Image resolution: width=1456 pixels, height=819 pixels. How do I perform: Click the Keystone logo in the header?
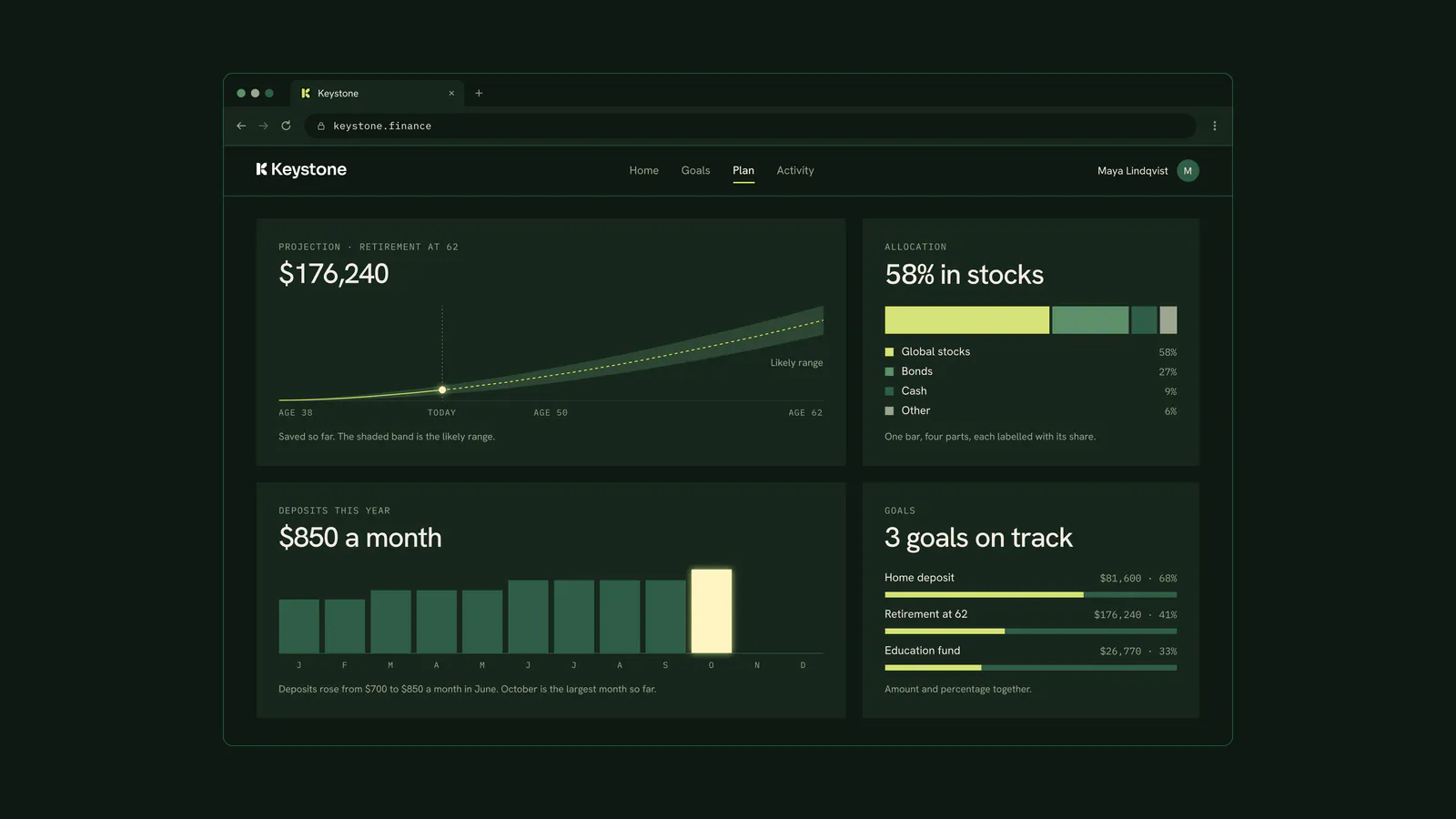pyautogui.click(x=301, y=169)
